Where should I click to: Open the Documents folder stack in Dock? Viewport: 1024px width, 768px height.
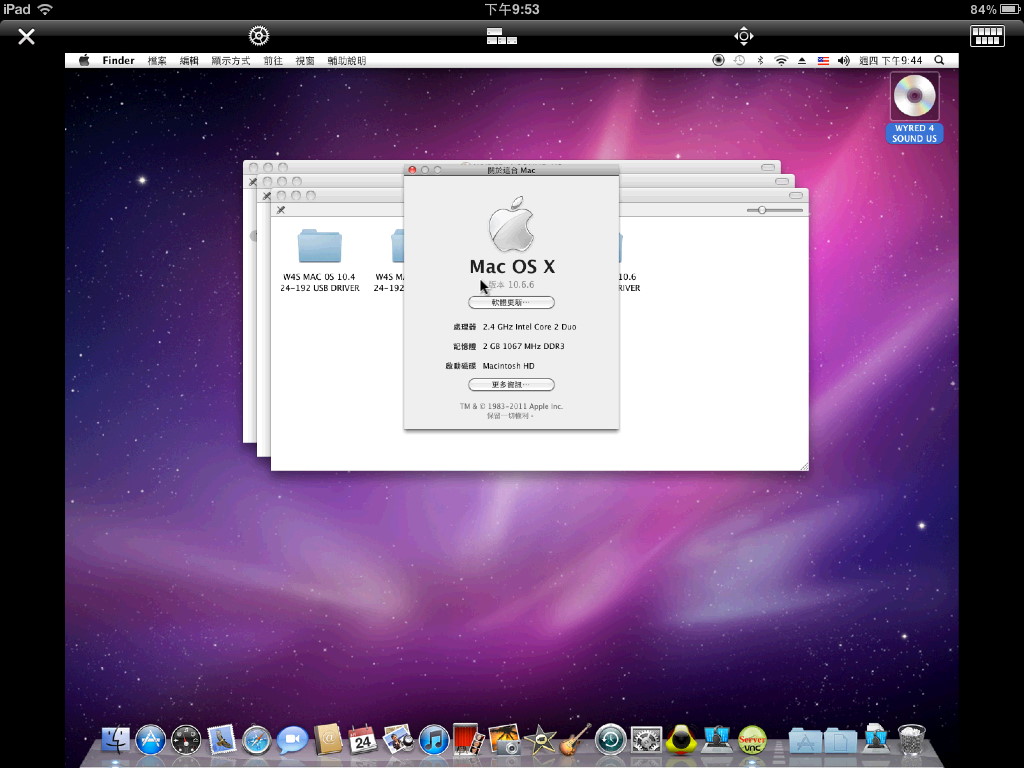click(x=840, y=741)
